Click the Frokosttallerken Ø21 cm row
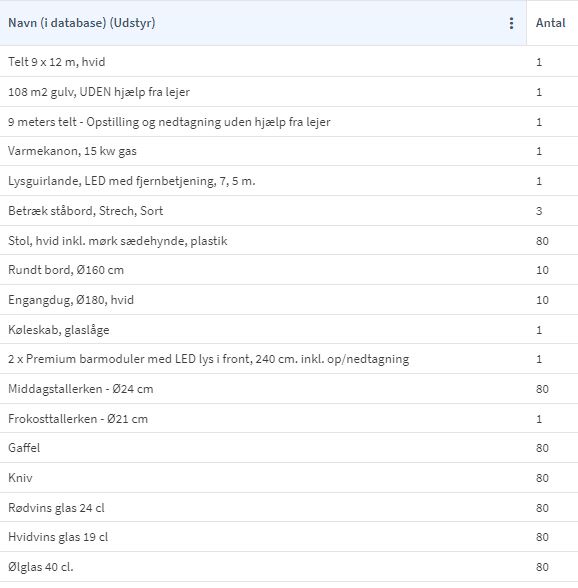578x588 pixels. pyautogui.click(x=289, y=418)
